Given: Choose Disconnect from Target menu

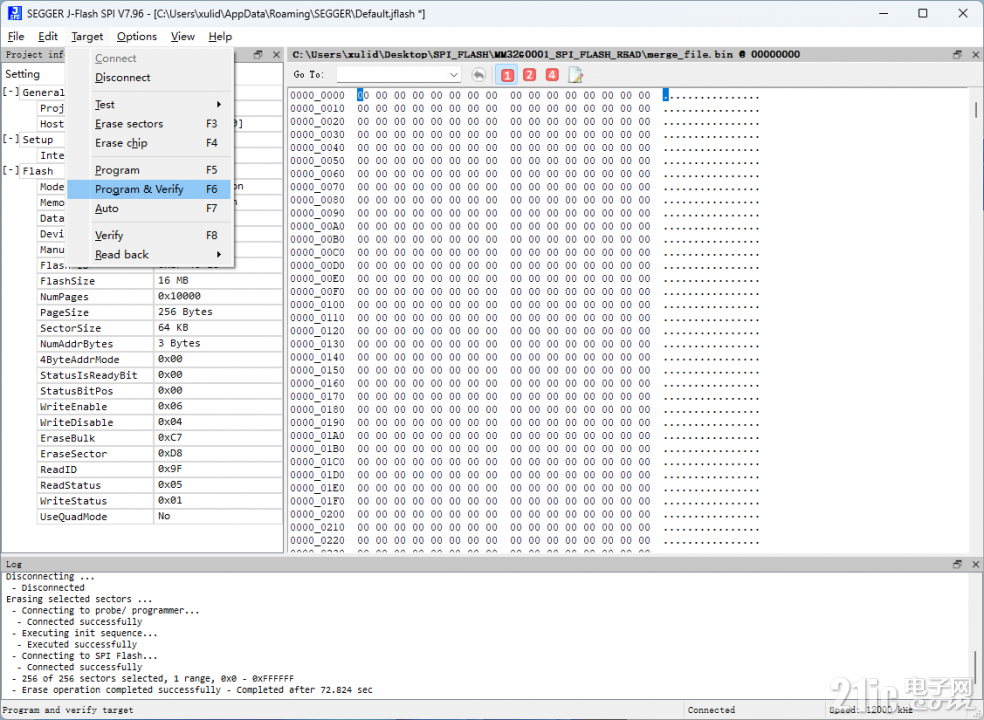Looking at the screenshot, I should point(150,77).
